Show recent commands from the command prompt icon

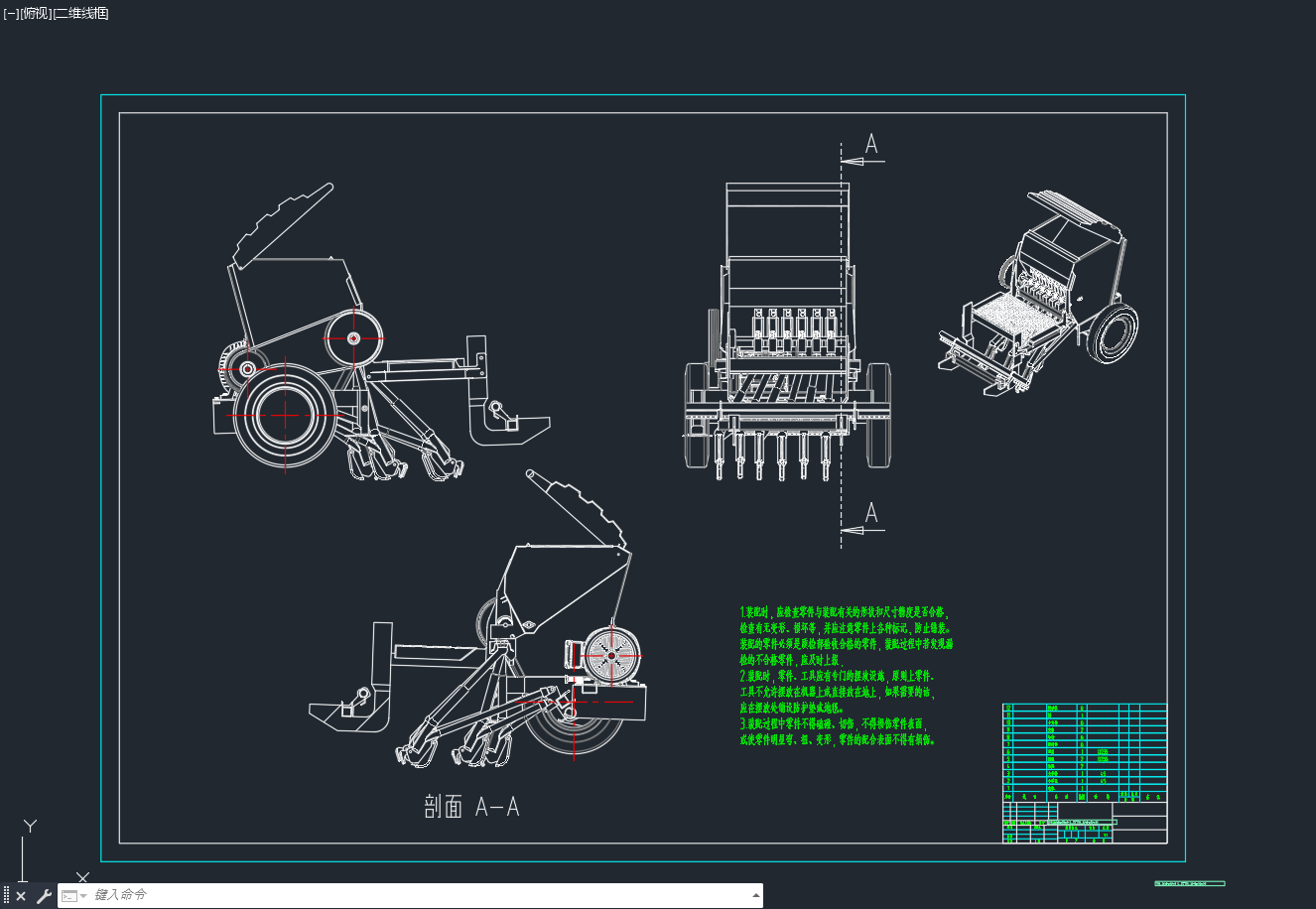pos(73,895)
